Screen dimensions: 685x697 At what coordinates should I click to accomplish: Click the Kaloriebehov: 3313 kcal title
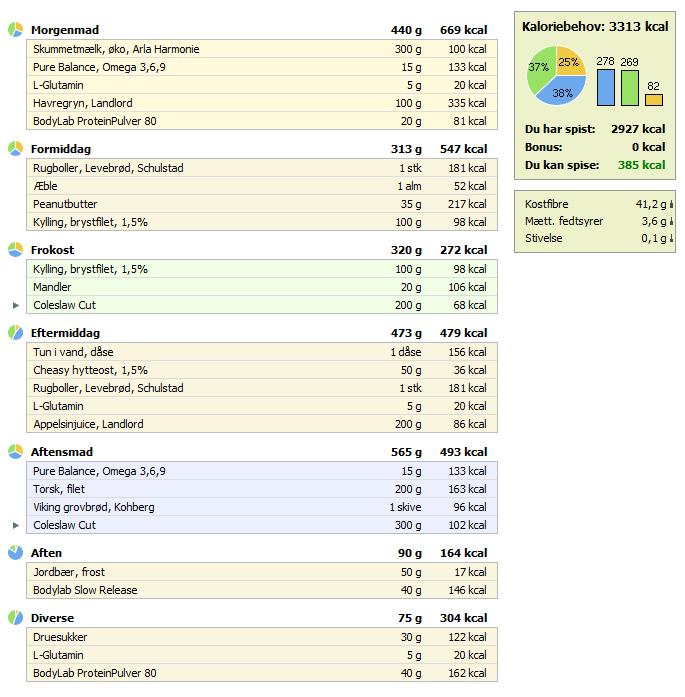[x=595, y=27]
